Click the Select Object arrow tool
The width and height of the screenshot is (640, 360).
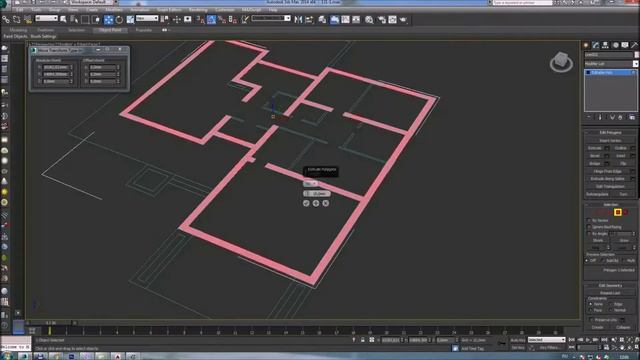(63, 19)
